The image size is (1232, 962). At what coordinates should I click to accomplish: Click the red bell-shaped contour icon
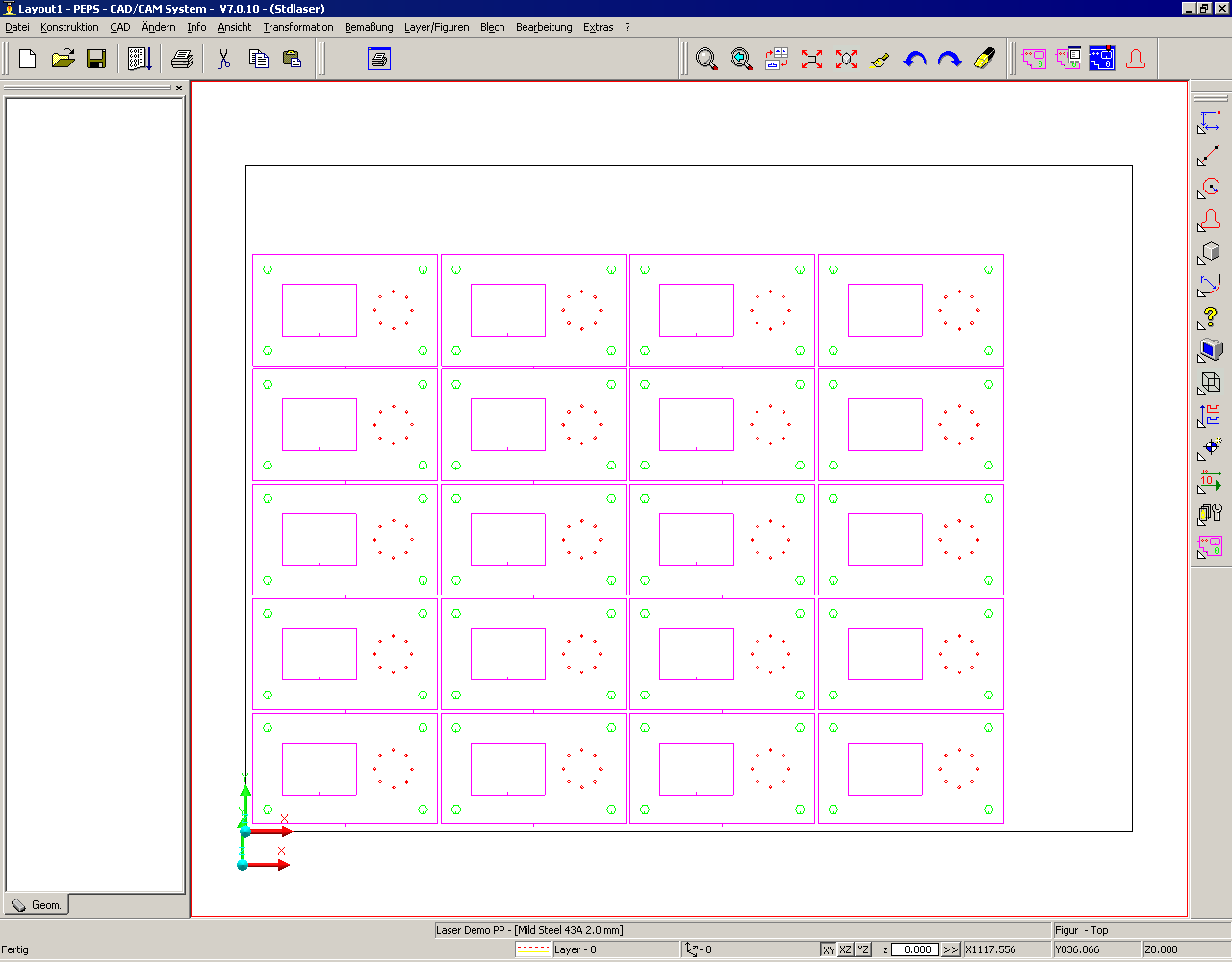1136,60
